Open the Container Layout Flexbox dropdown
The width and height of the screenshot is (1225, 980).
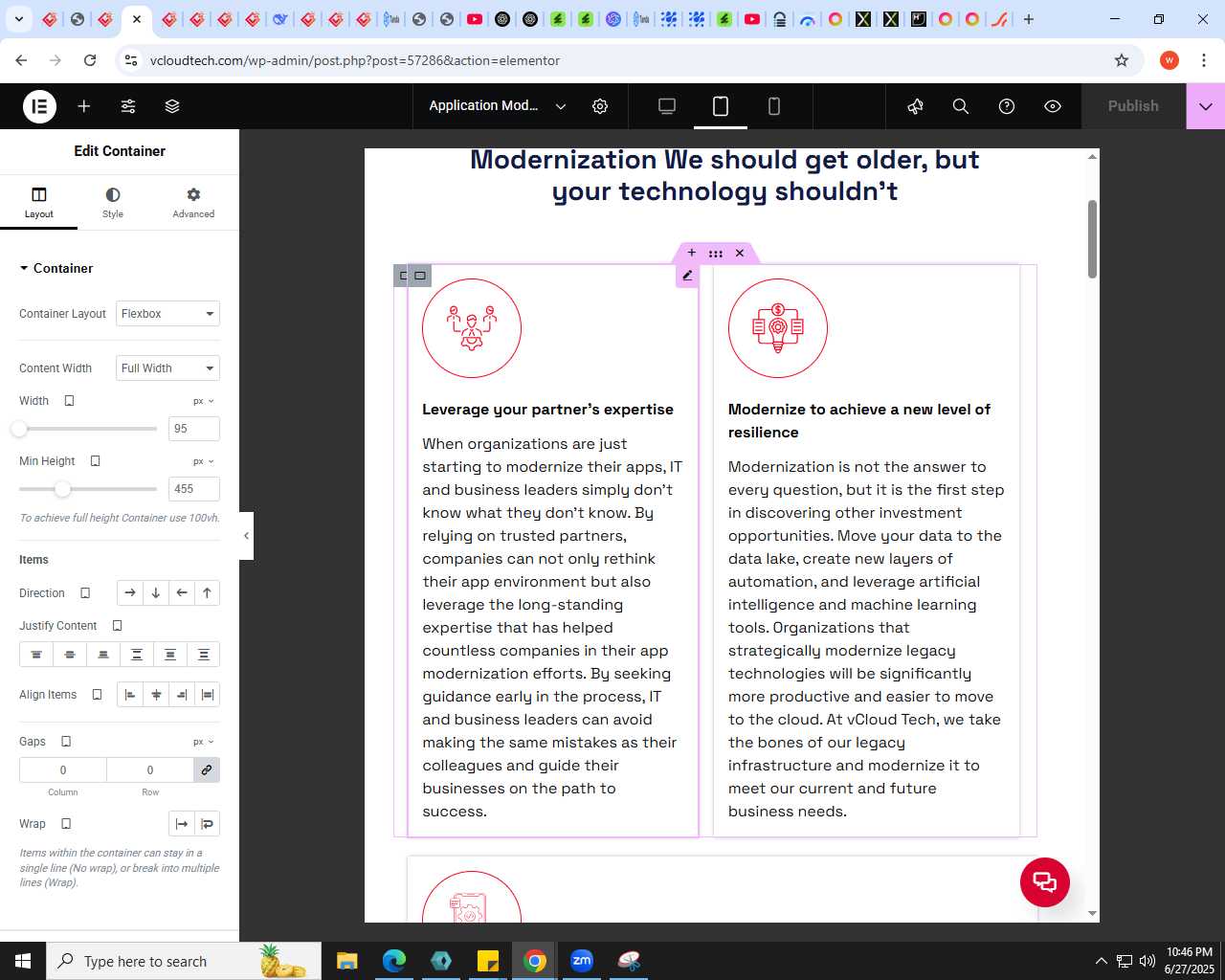[167, 314]
